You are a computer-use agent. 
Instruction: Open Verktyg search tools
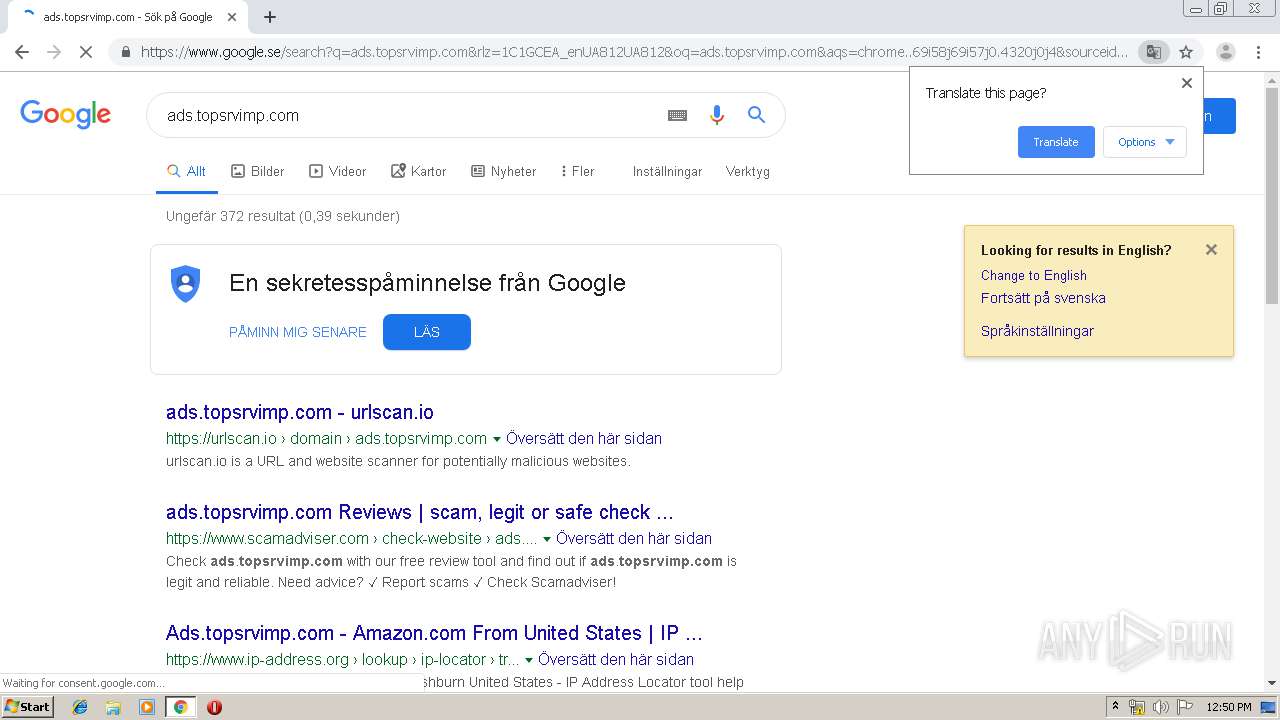pyautogui.click(x=748, y=171)
